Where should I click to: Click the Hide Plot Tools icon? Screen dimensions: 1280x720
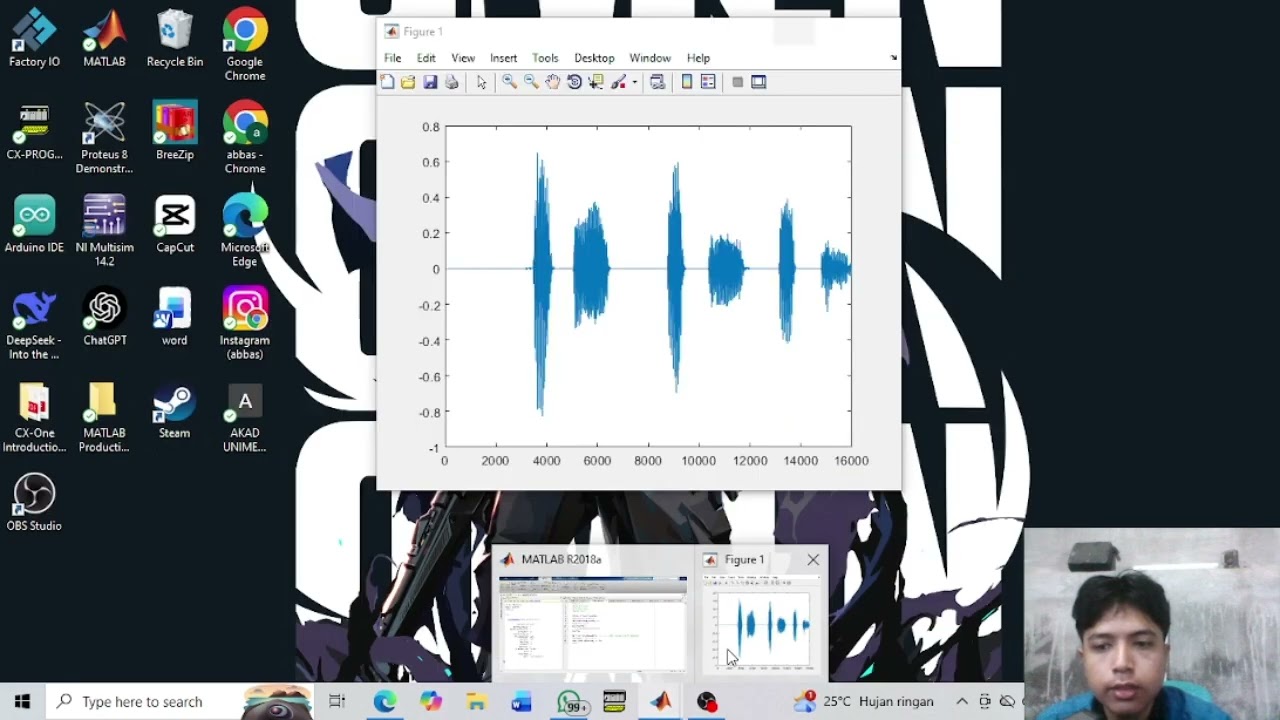[738, 82]
